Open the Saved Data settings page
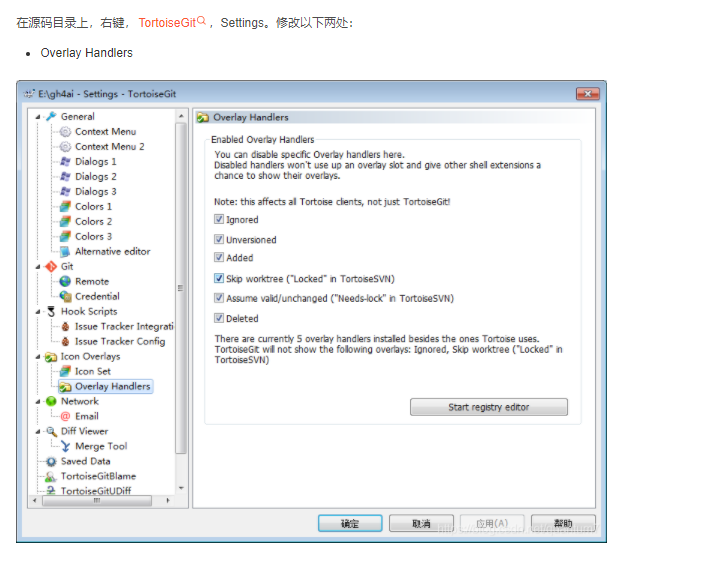This screenshot has height=580, width=711. (x=86, y=461)
